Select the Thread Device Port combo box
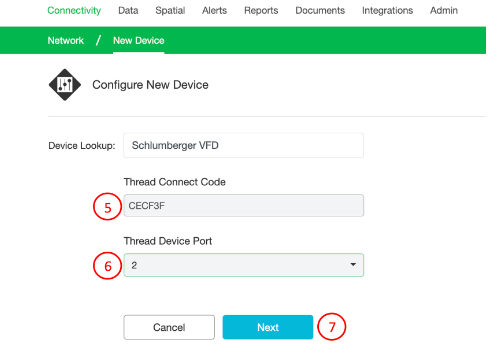This screenshot has height=362, width=498. (244, 265)
